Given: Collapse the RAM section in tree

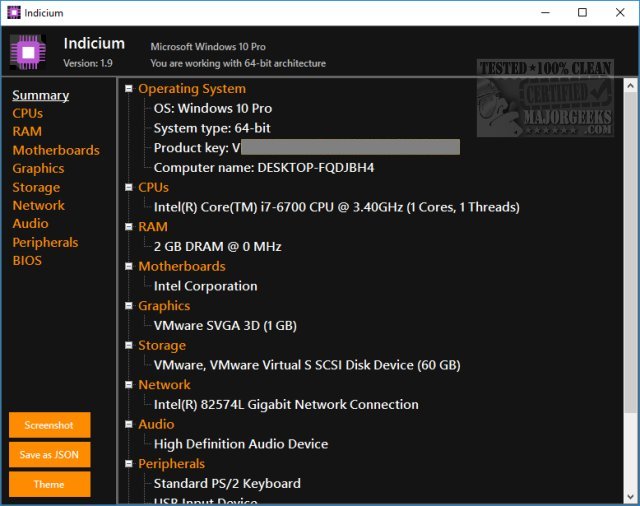Looking at the screenshot, I should (129, 227).
